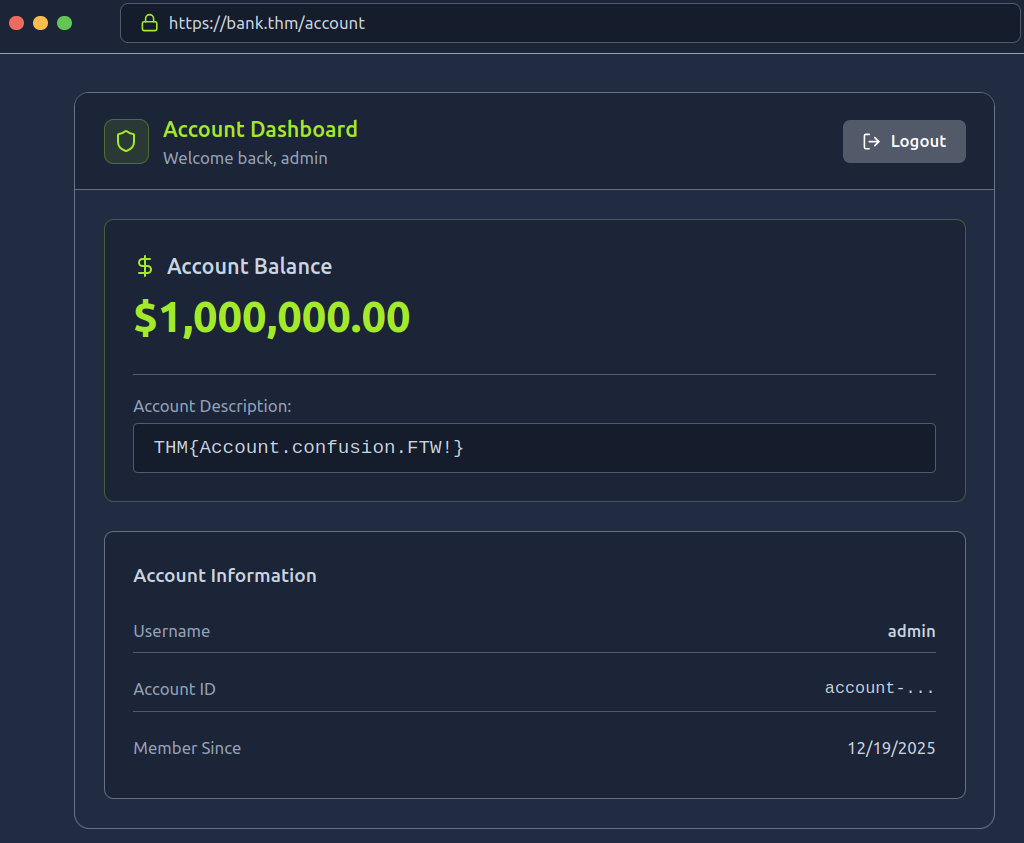Click the Account Information section heading
The height and width of the screenshot is (843, 1024).
click(225, 576)
